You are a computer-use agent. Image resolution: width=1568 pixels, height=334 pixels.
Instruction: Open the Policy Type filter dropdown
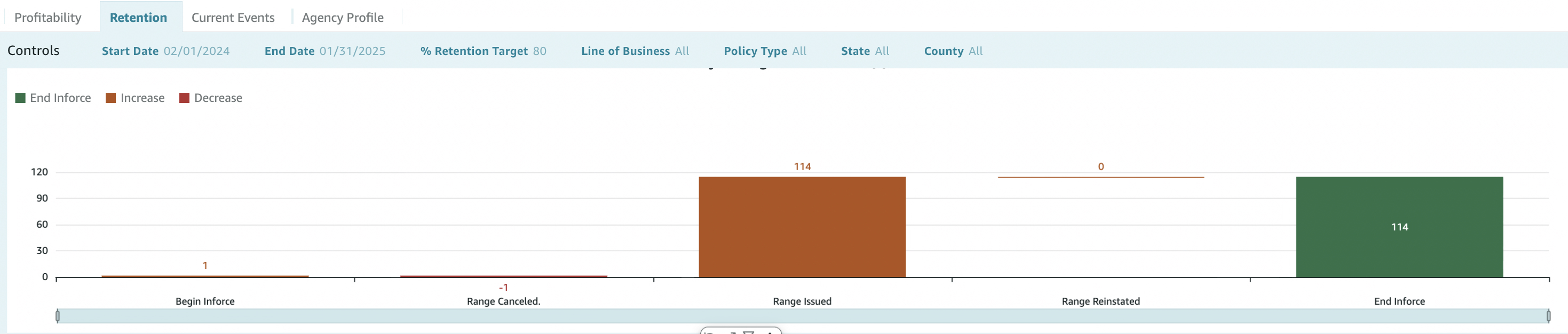[x=798, y=51]
